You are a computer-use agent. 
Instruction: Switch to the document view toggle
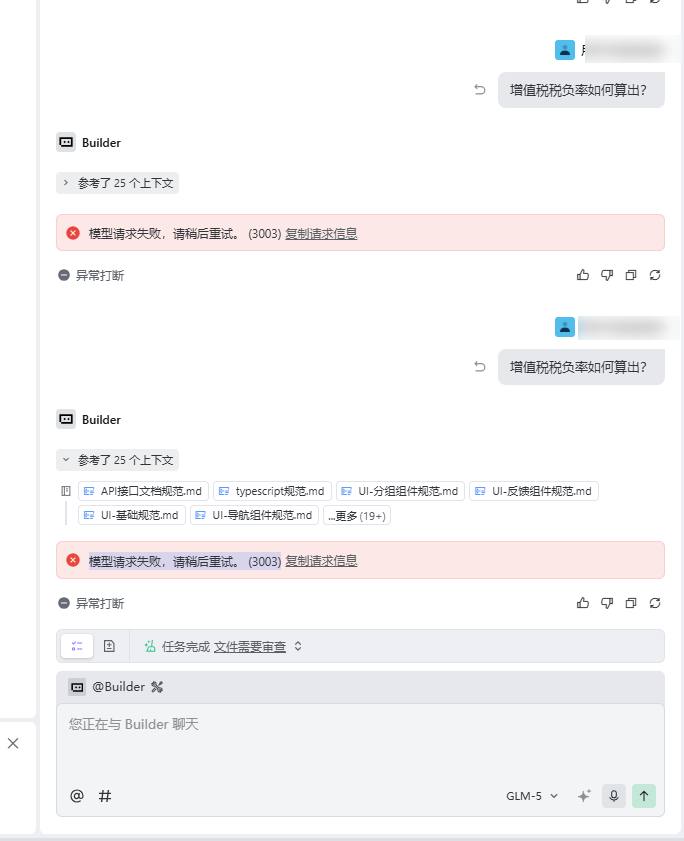pyautogui.click(x=109, y=646)
